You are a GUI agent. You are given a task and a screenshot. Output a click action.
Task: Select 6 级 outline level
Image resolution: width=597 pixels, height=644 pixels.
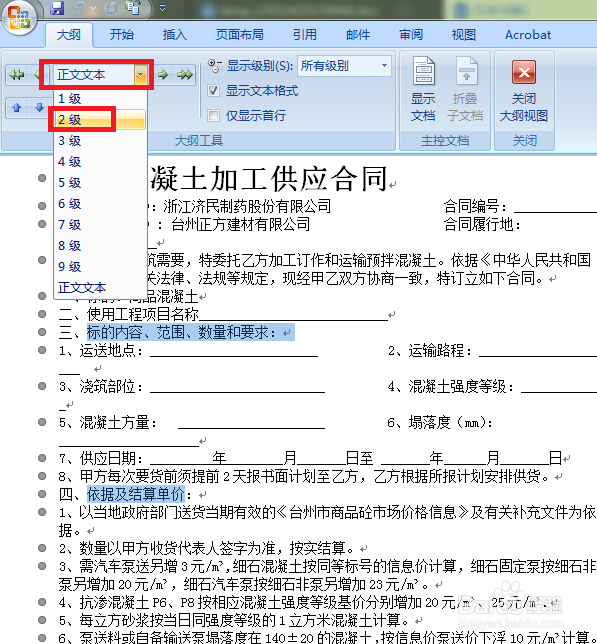coord(101,203)
